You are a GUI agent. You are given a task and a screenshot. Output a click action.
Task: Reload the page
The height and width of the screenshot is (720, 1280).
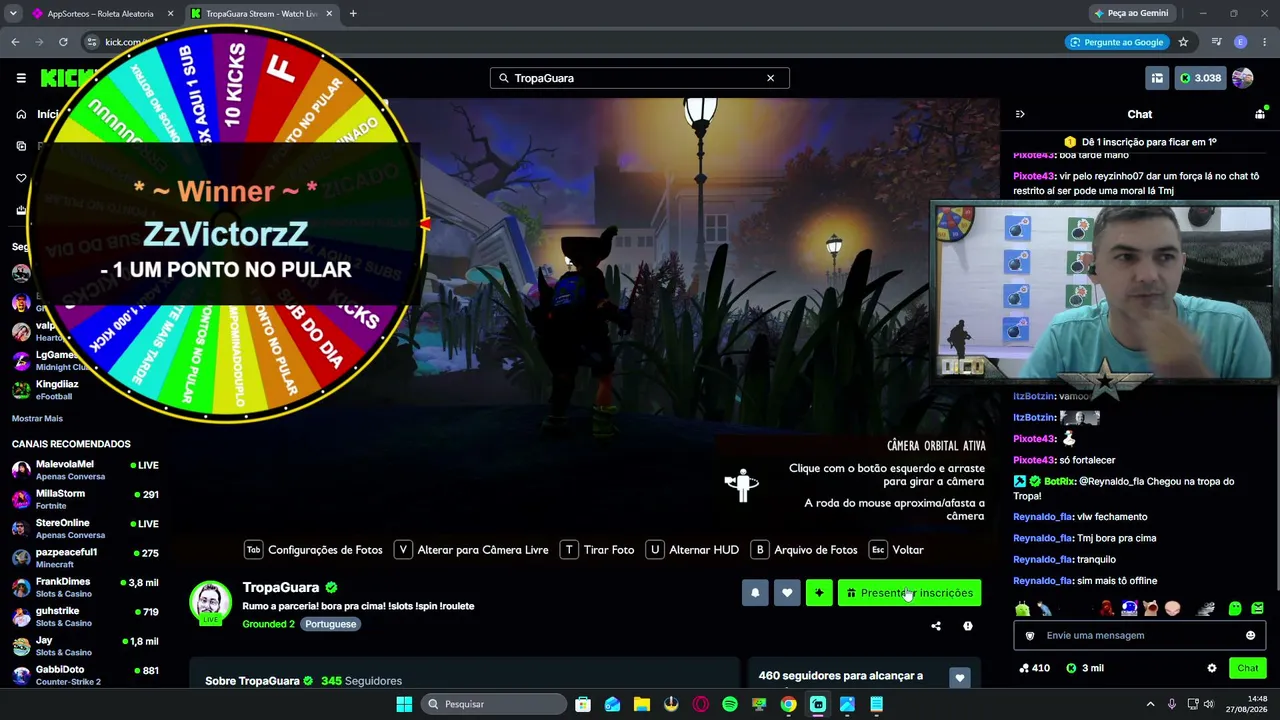pyautogui.click(x=63, y=42)
